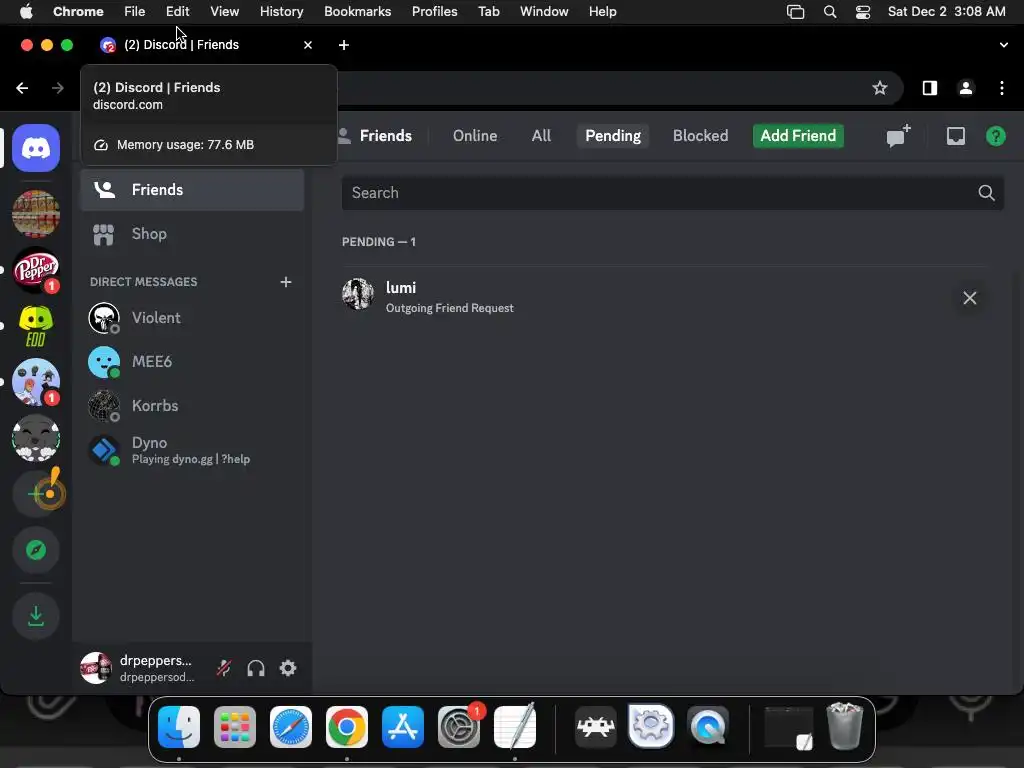Open the grey smiling cat server icon
The image size is (1024, 768).
coord(36,438)
